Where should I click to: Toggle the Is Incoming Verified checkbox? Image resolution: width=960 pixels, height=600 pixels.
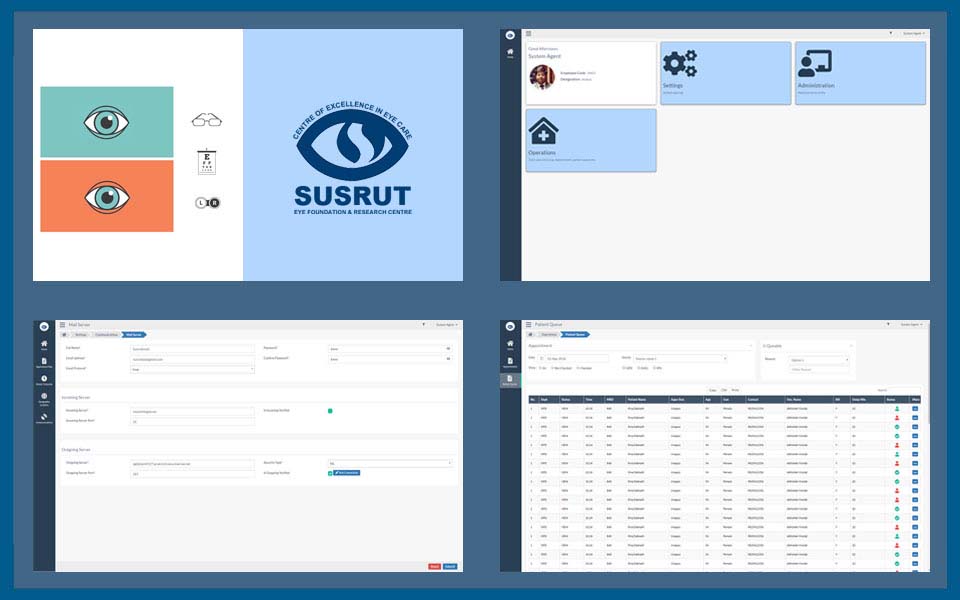tap(329, 410)
